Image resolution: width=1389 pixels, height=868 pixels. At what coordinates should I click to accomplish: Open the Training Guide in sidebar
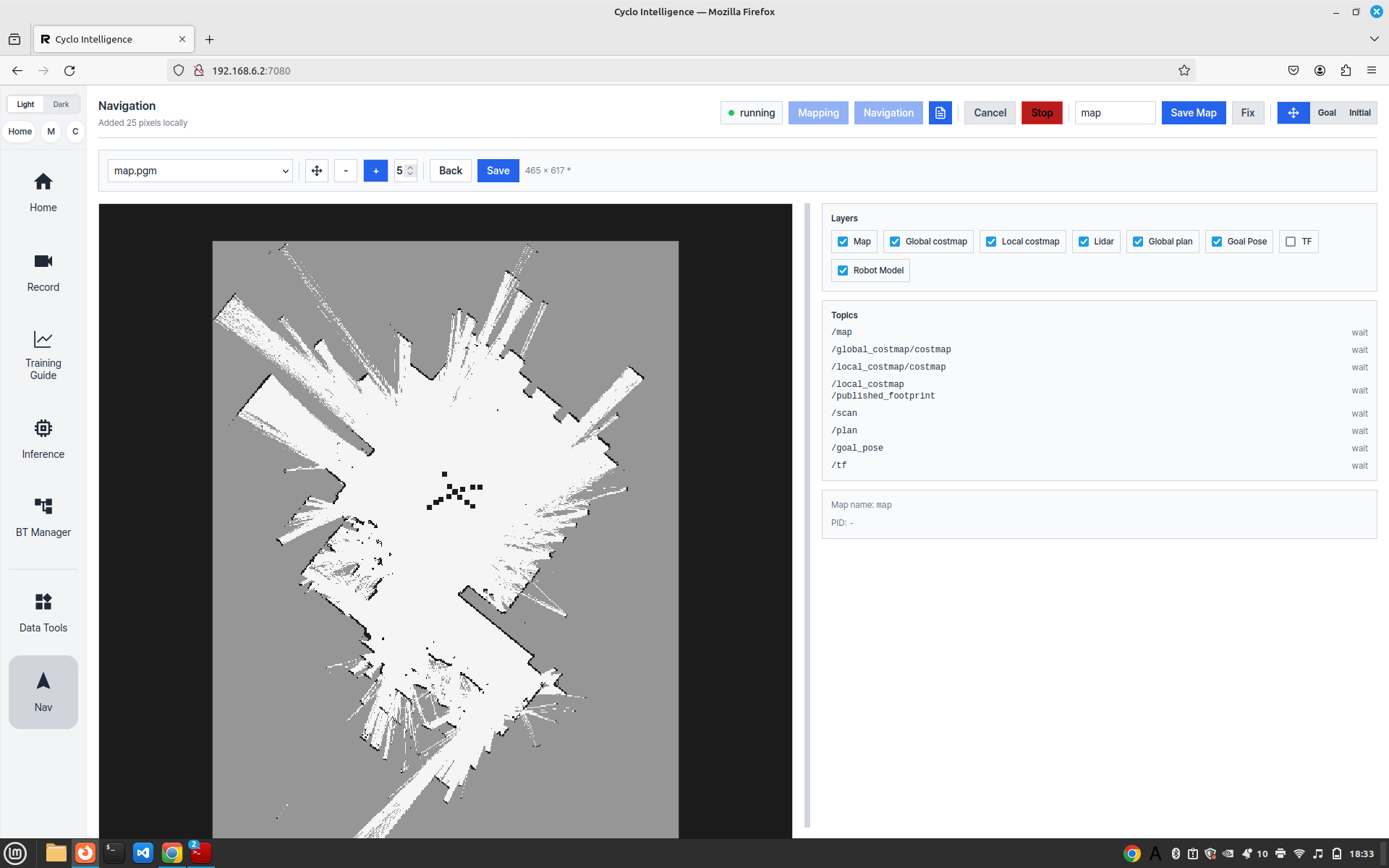43,355
